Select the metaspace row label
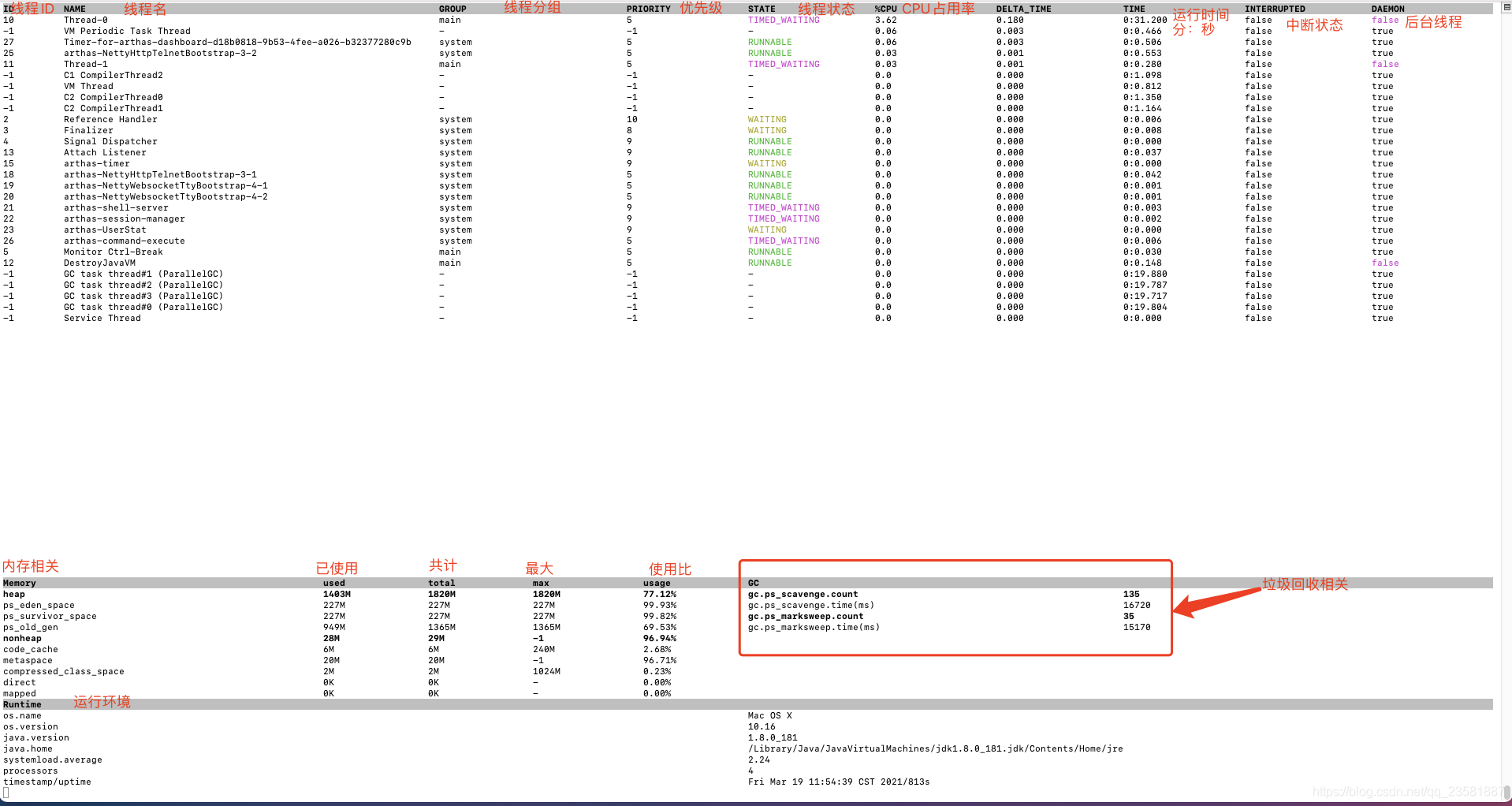Screen dimensions: 1512x806 click(x=28, y=661)
